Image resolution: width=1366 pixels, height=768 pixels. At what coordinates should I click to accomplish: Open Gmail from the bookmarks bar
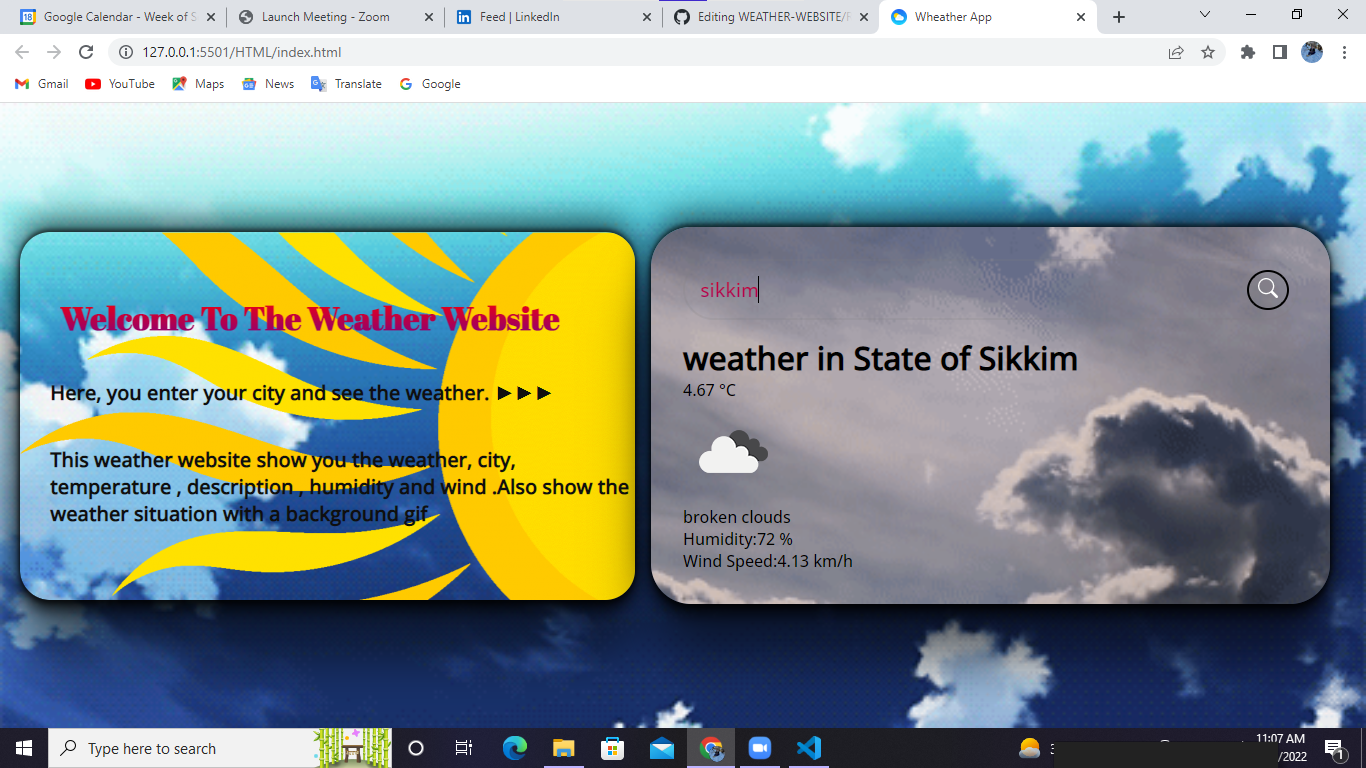coord(40,84)
